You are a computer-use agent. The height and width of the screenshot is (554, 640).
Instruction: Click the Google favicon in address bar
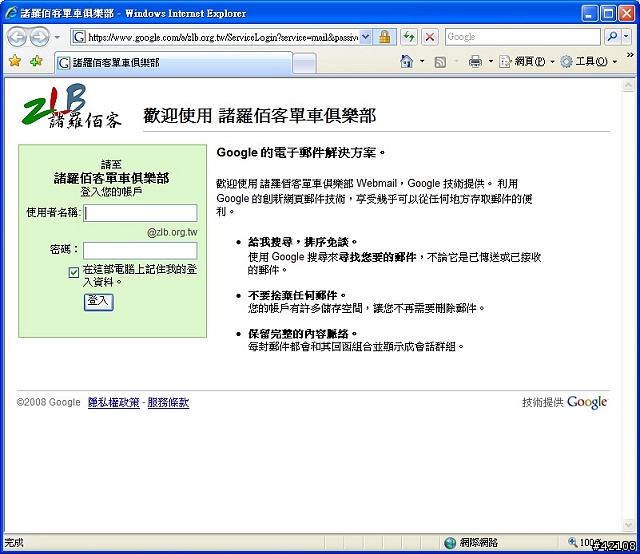pyautogui.click(x=79, y=37)
